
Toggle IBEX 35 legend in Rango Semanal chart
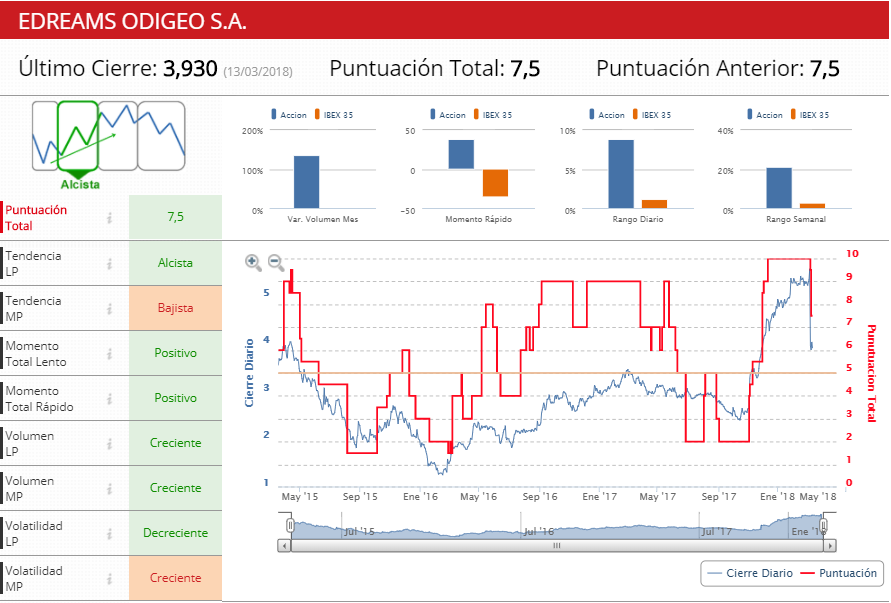click(810, 115)
